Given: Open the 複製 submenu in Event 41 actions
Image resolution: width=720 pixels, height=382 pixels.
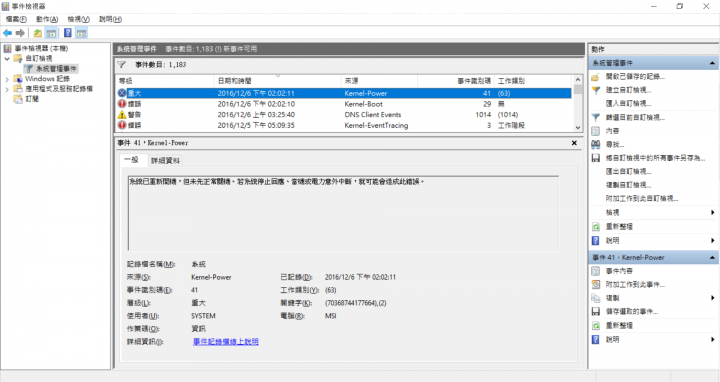Looking at the screenshot, I should (654, 298).
